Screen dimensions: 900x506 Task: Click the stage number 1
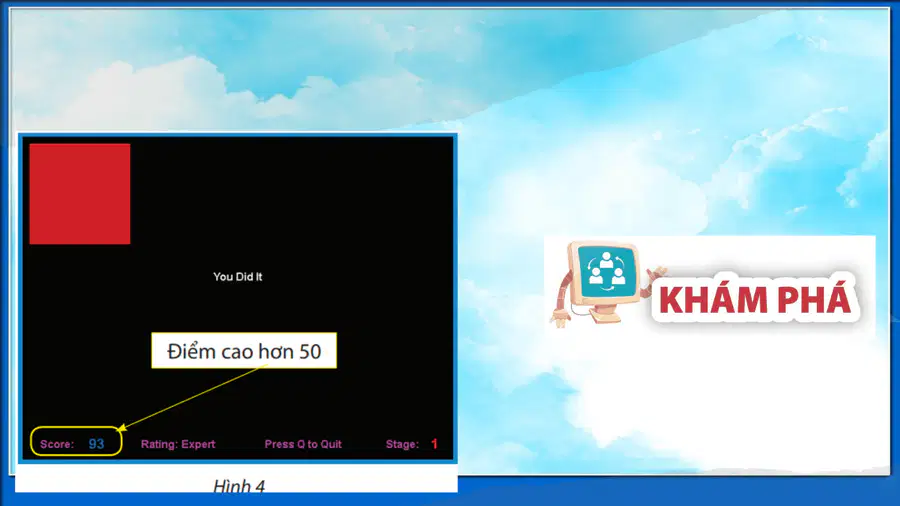pyautogui.click(x=435, y=443)
